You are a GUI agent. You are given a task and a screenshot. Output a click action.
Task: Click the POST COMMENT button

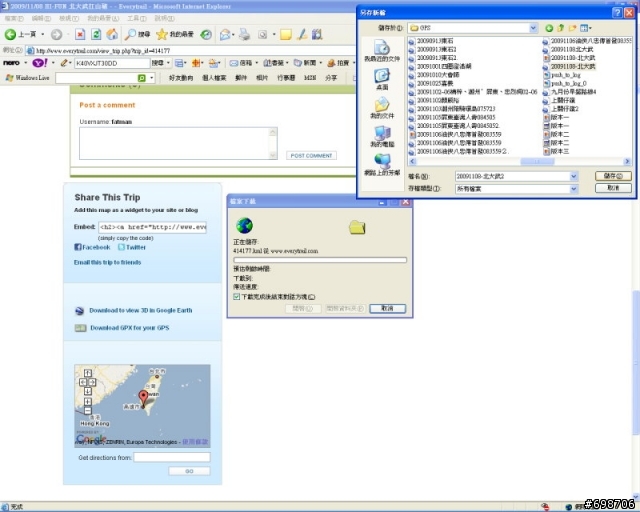pyautogui.click(x=311, y=156)
